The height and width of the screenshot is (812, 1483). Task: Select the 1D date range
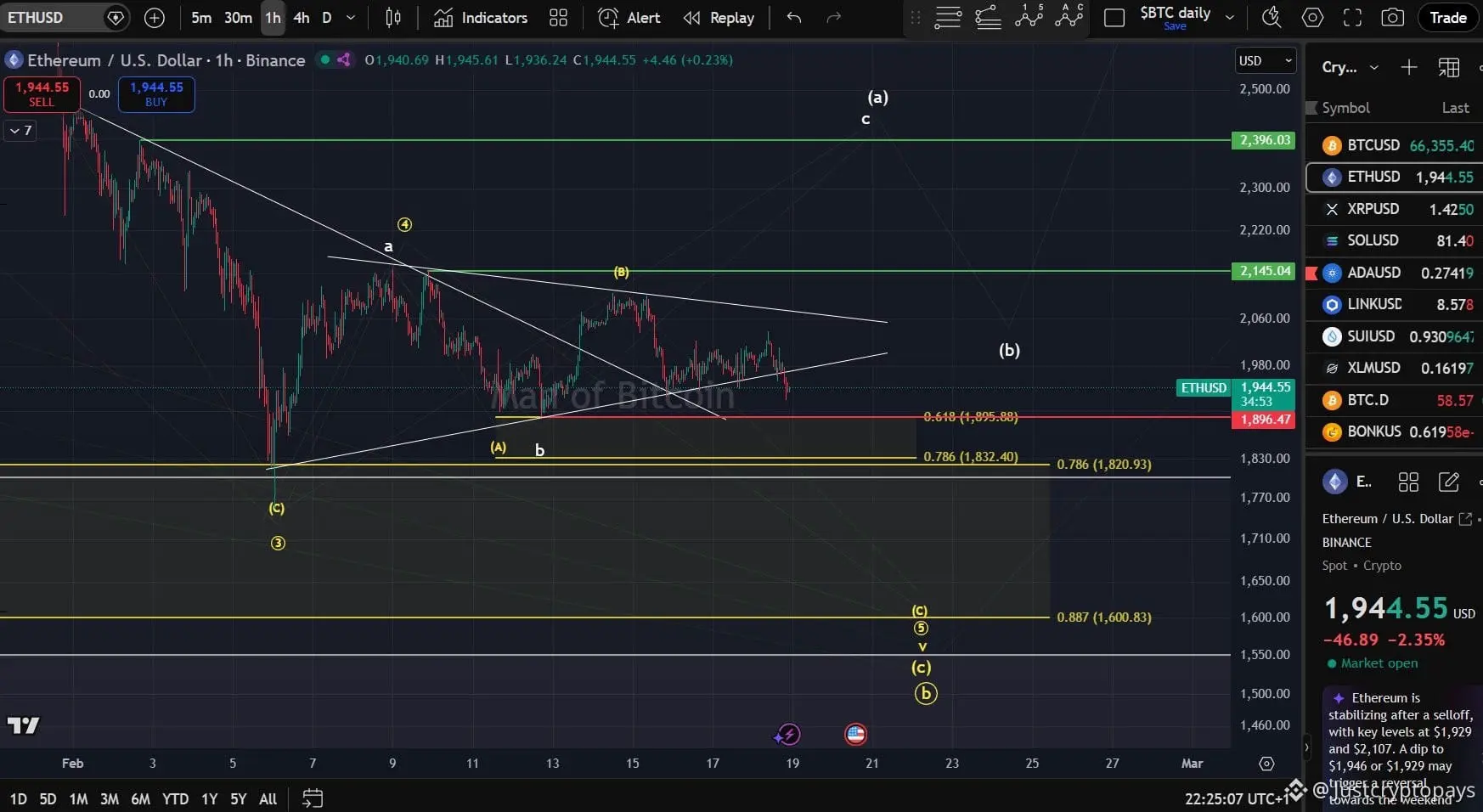(x=18, y=799)
